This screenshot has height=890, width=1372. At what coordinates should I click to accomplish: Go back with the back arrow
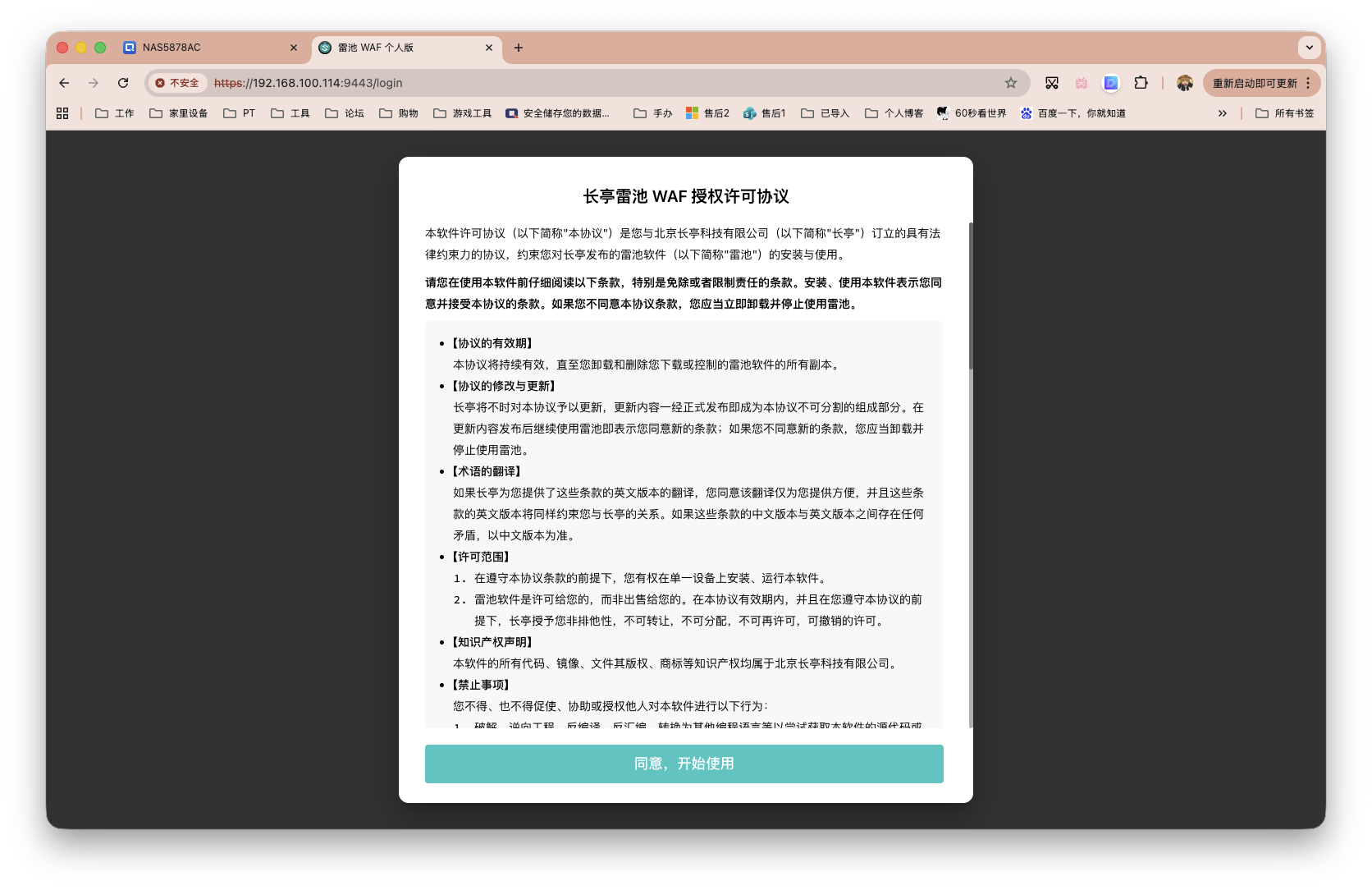[x=64, y=83]
